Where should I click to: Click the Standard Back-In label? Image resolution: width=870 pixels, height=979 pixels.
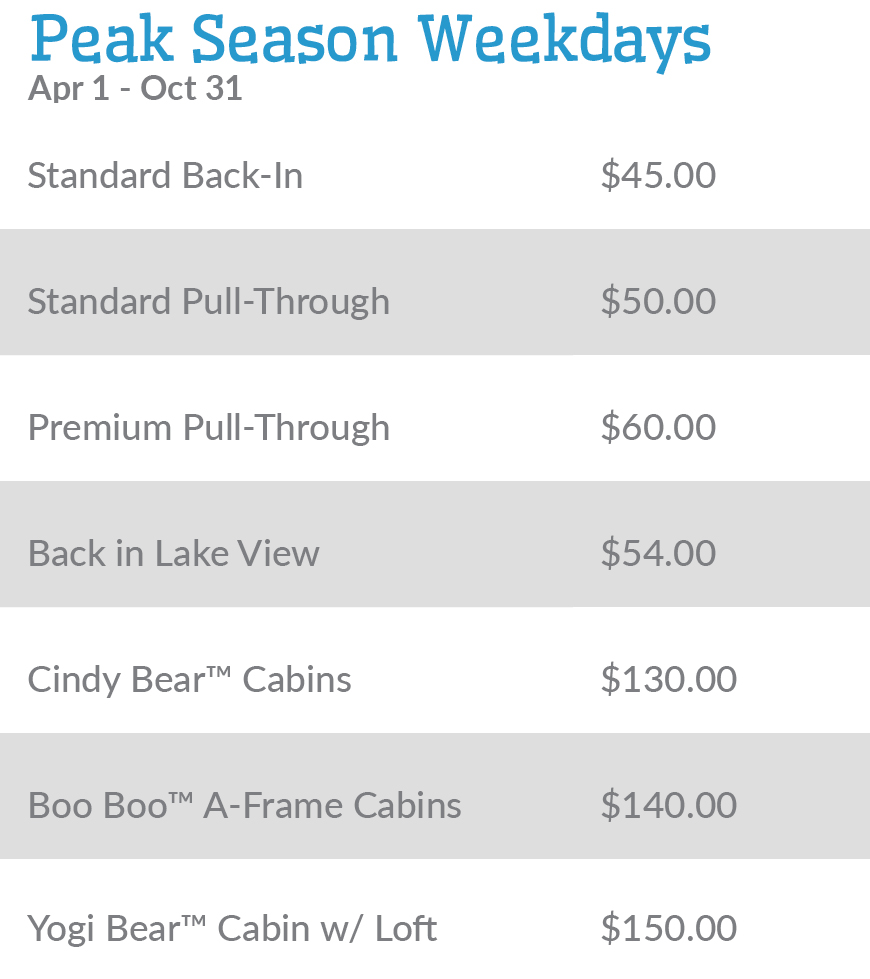165,176
